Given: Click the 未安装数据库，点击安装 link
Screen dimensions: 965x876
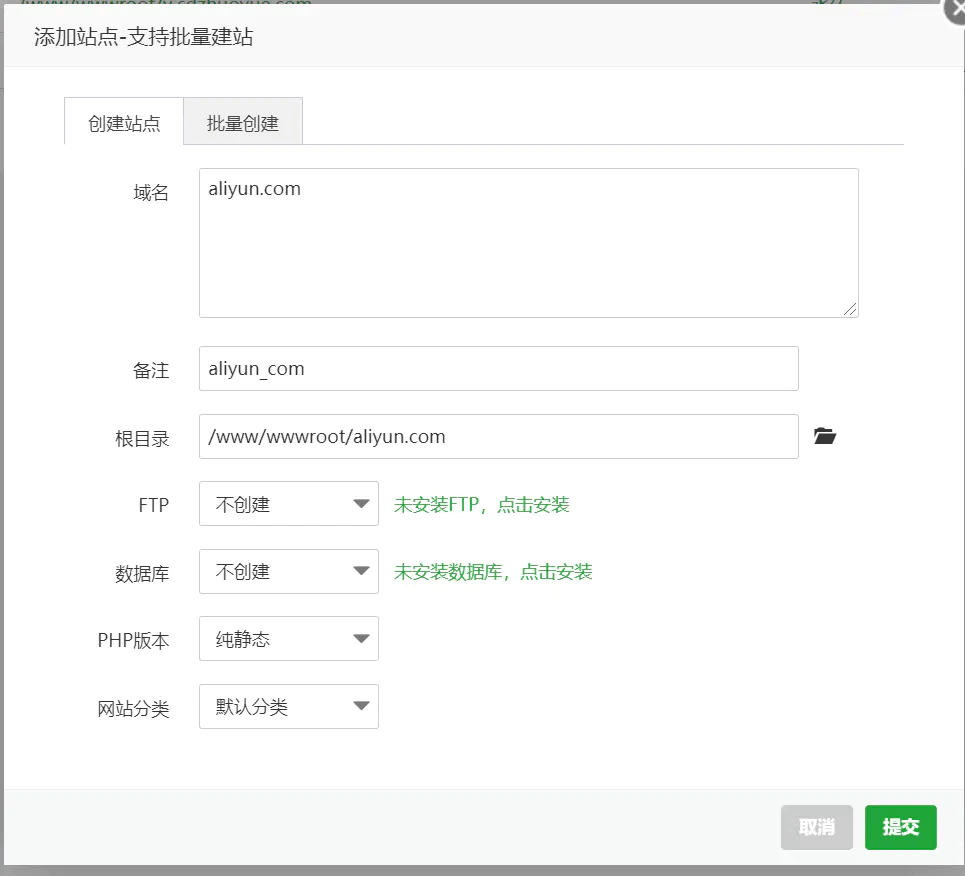Looking at the screenshot, I should (493, 572).
